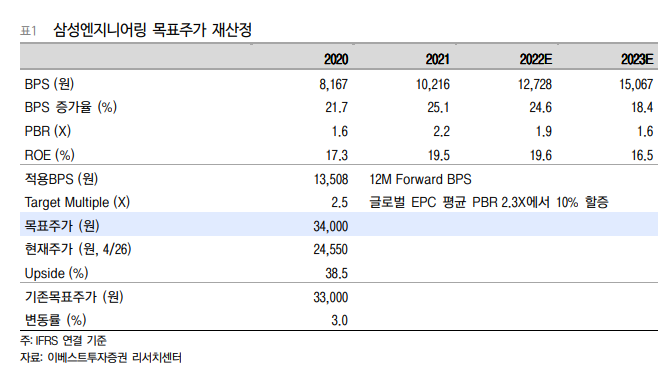The width and height of the screenshot is (672, 389).
Task: Click growth rate value 25.1
Action: (x=438, y=108)
